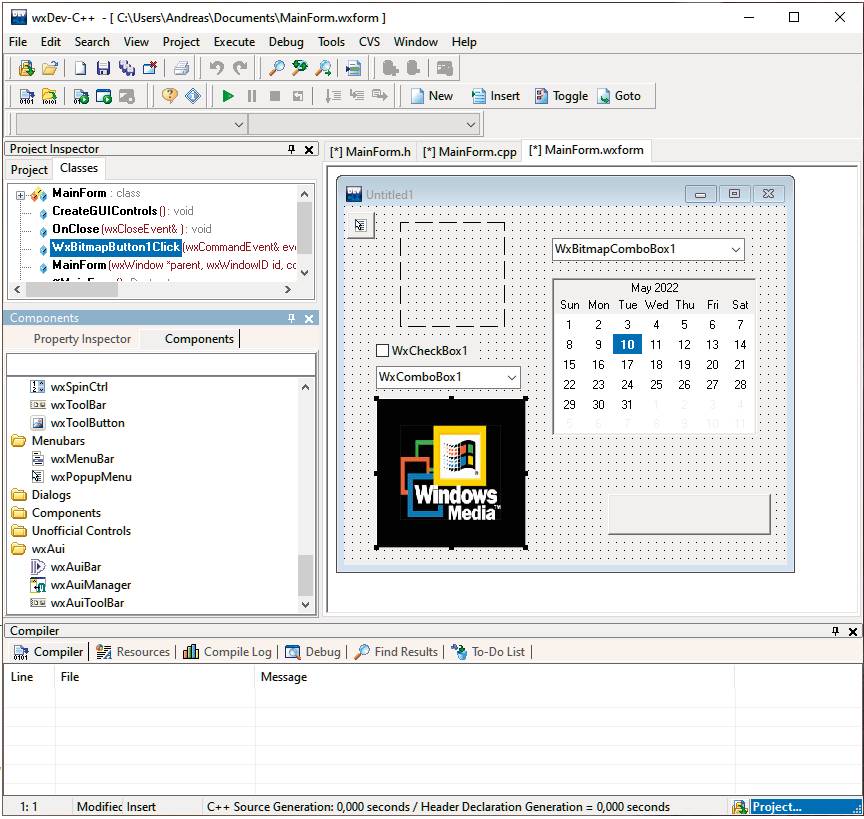The width and height of the screenshot is (864, 819).
Task: Expand the MainForm class tree node
Action: [20, 195]
